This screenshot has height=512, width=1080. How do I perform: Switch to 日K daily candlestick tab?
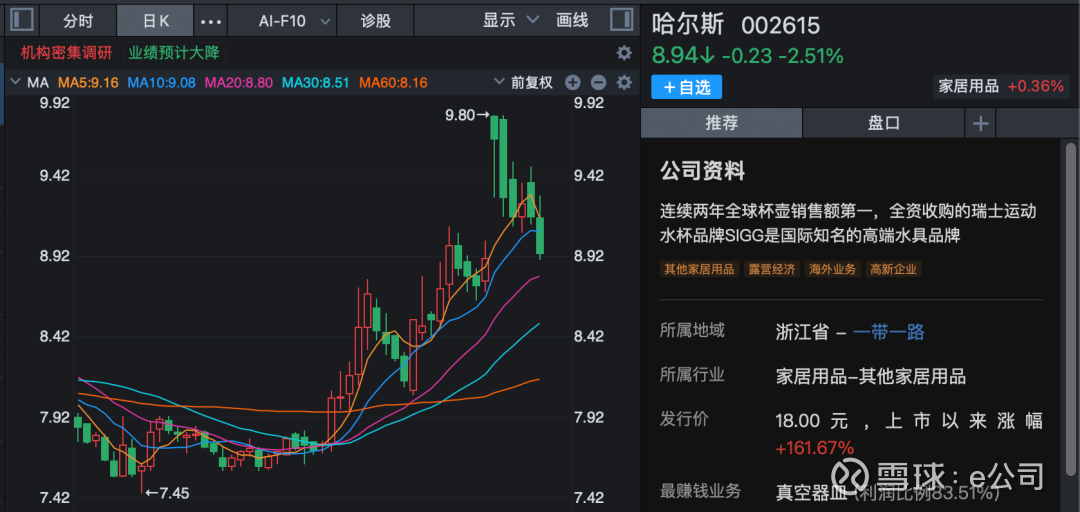(156, 21)
